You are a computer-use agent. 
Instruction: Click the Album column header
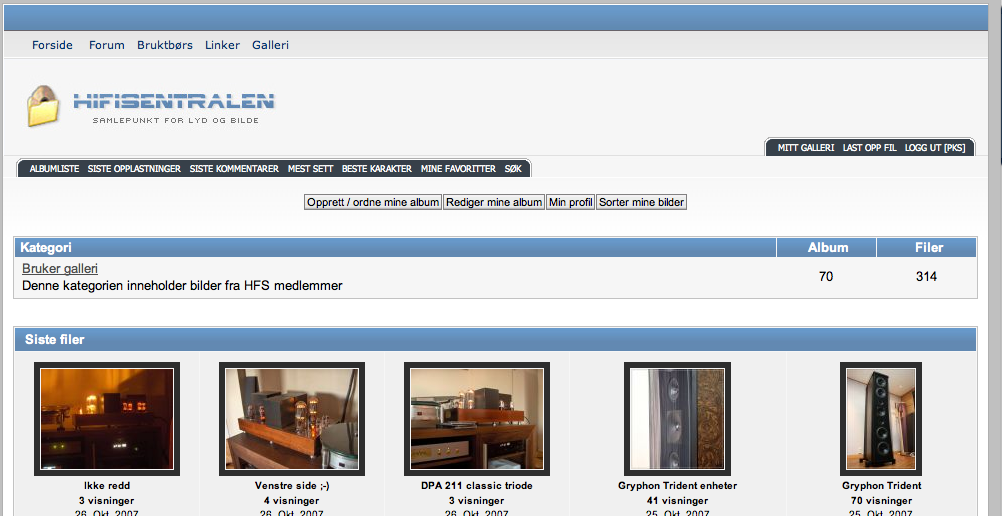point(828,248)
